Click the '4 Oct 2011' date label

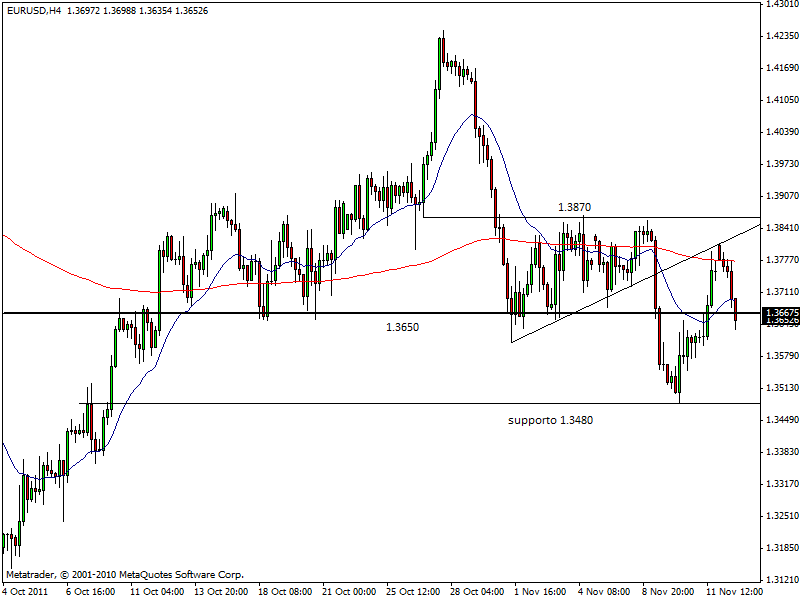[24, 591]
